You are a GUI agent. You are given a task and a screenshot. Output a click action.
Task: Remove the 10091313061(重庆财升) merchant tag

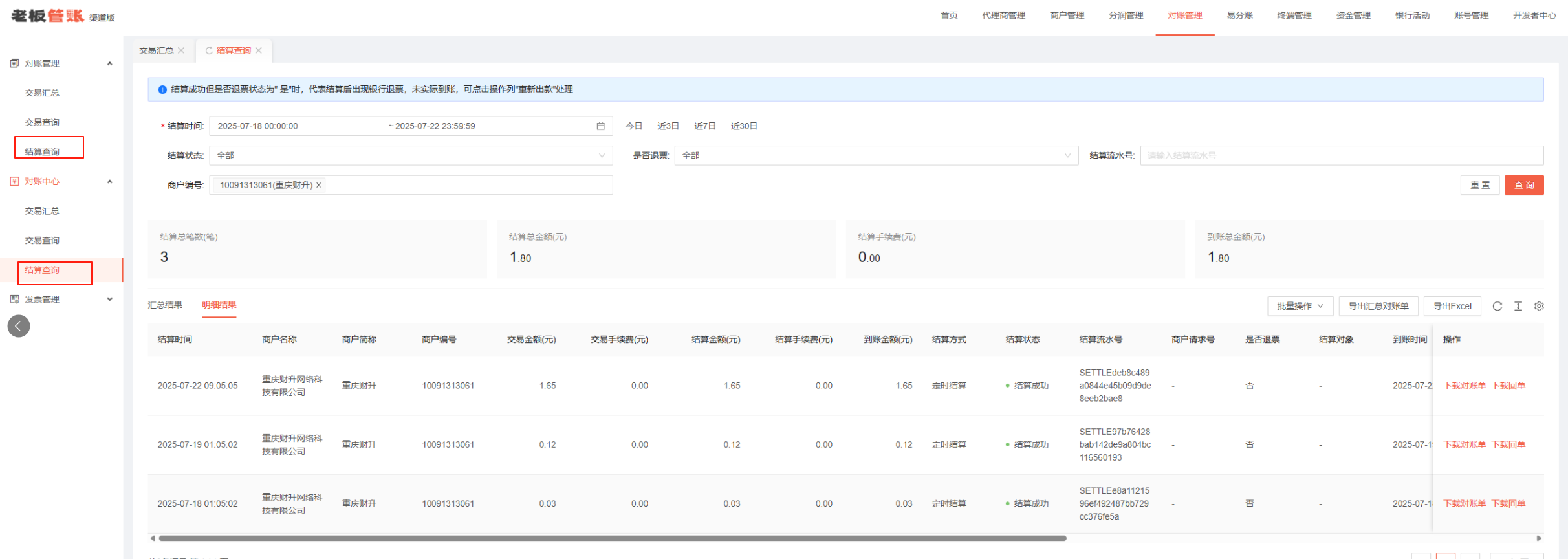[x=318, y=185]
